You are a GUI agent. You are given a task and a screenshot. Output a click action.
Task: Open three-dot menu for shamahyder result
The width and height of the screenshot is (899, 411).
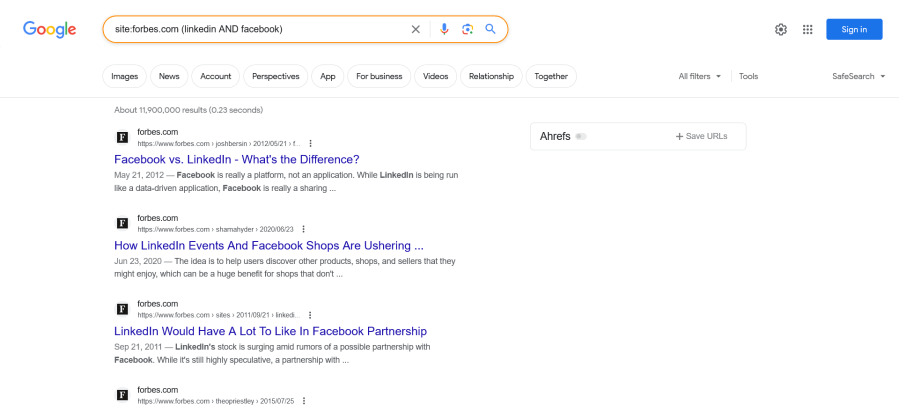[x=303, y=229]
